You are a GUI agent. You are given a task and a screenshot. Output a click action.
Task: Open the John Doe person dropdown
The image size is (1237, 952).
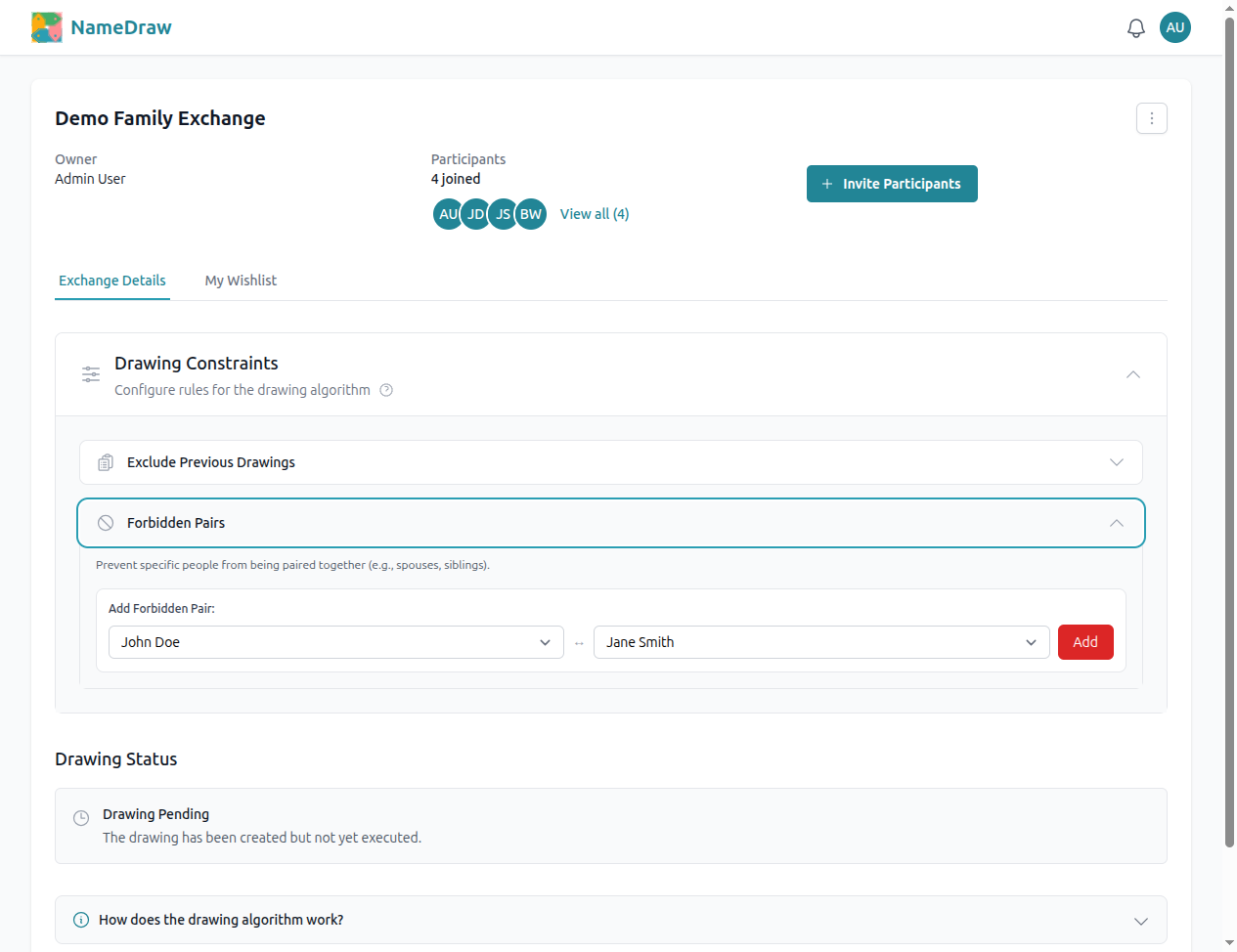(335, 642)
